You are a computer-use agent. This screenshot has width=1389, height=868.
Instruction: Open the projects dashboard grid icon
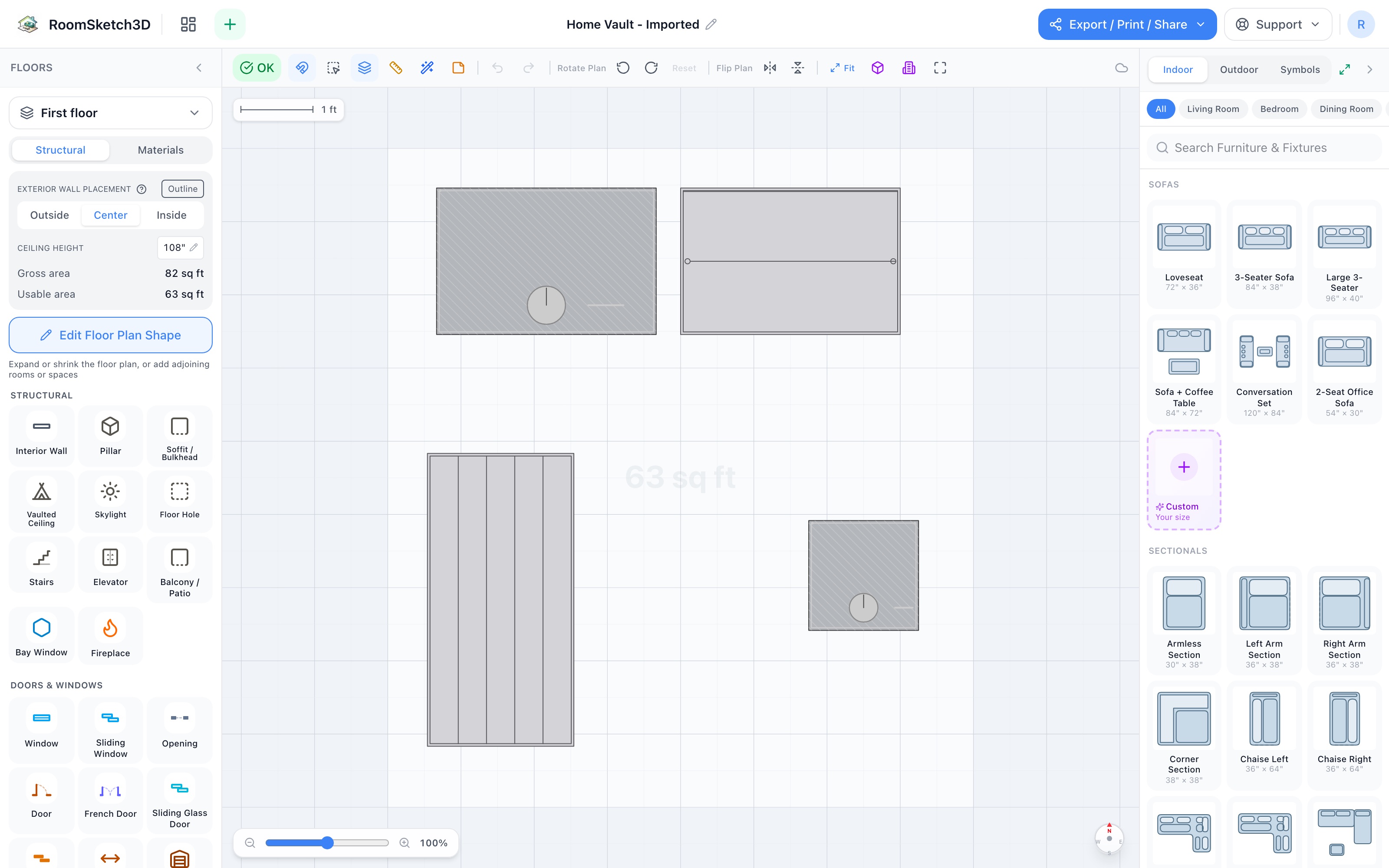pos(188,24)
